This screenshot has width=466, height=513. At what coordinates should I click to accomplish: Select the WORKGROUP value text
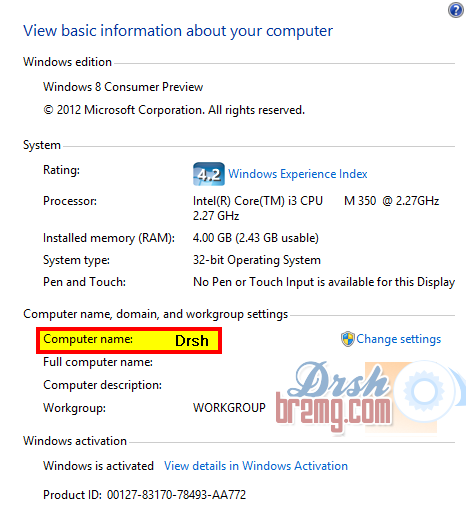click(x=229, y=408)
